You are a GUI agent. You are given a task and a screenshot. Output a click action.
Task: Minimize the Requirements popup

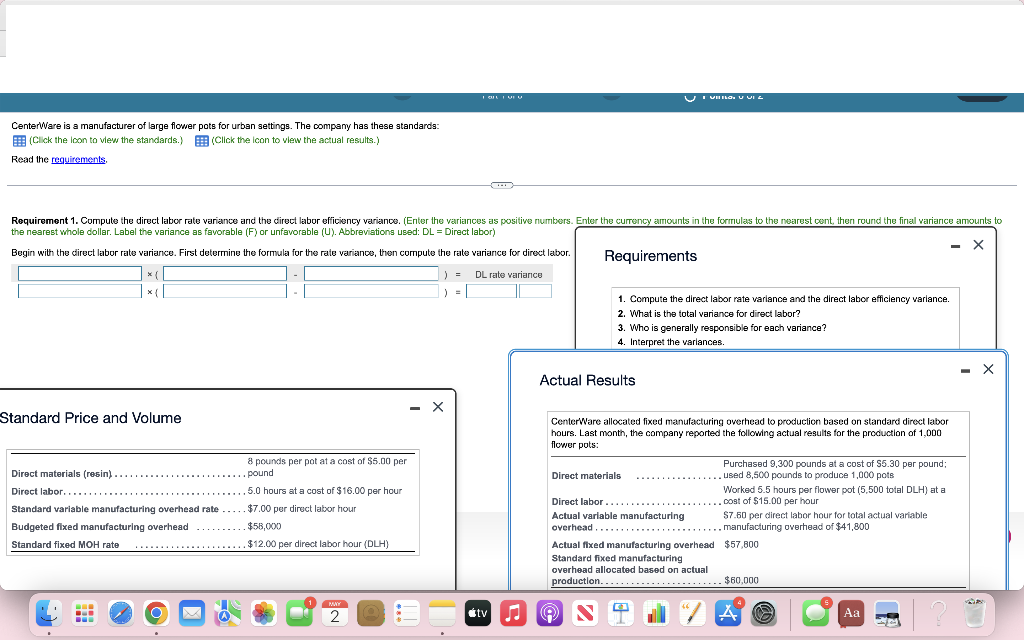click(955, 246)
